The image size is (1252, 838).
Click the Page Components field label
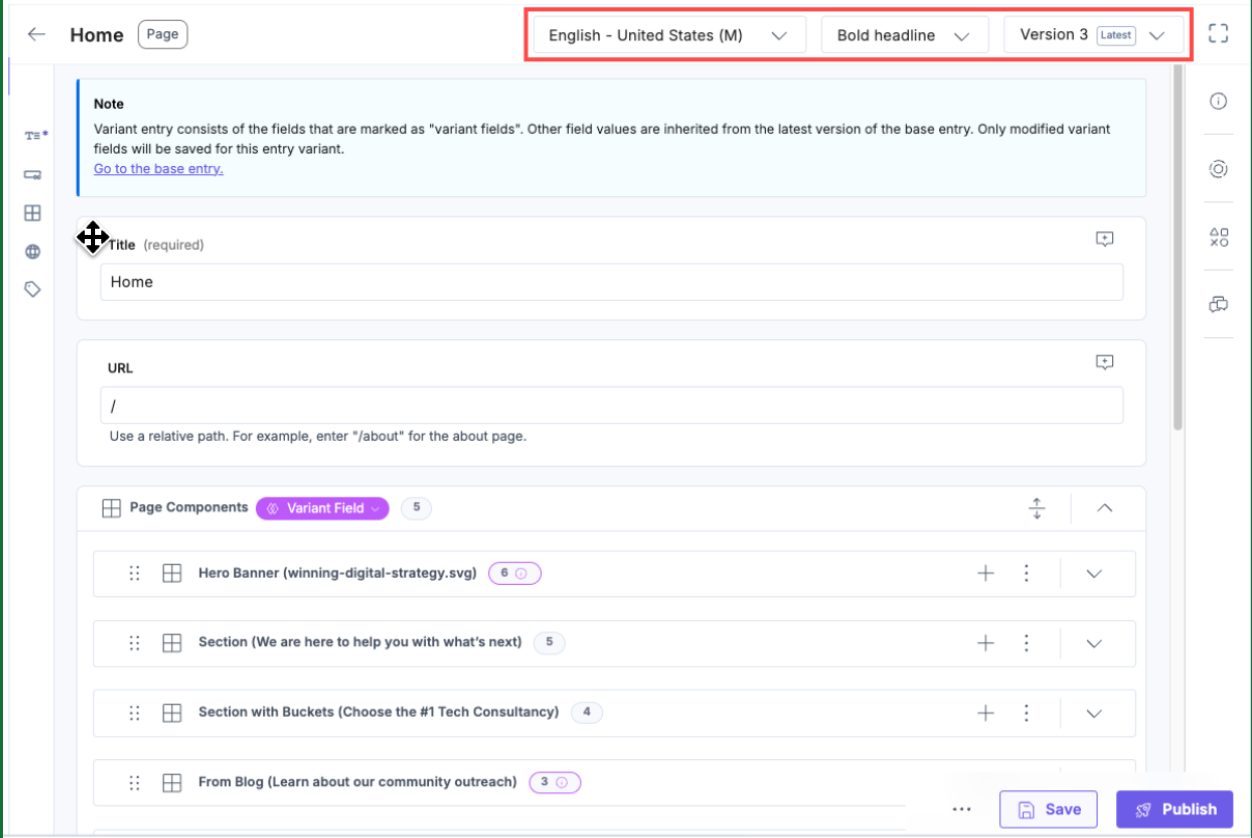pos(189,507)
